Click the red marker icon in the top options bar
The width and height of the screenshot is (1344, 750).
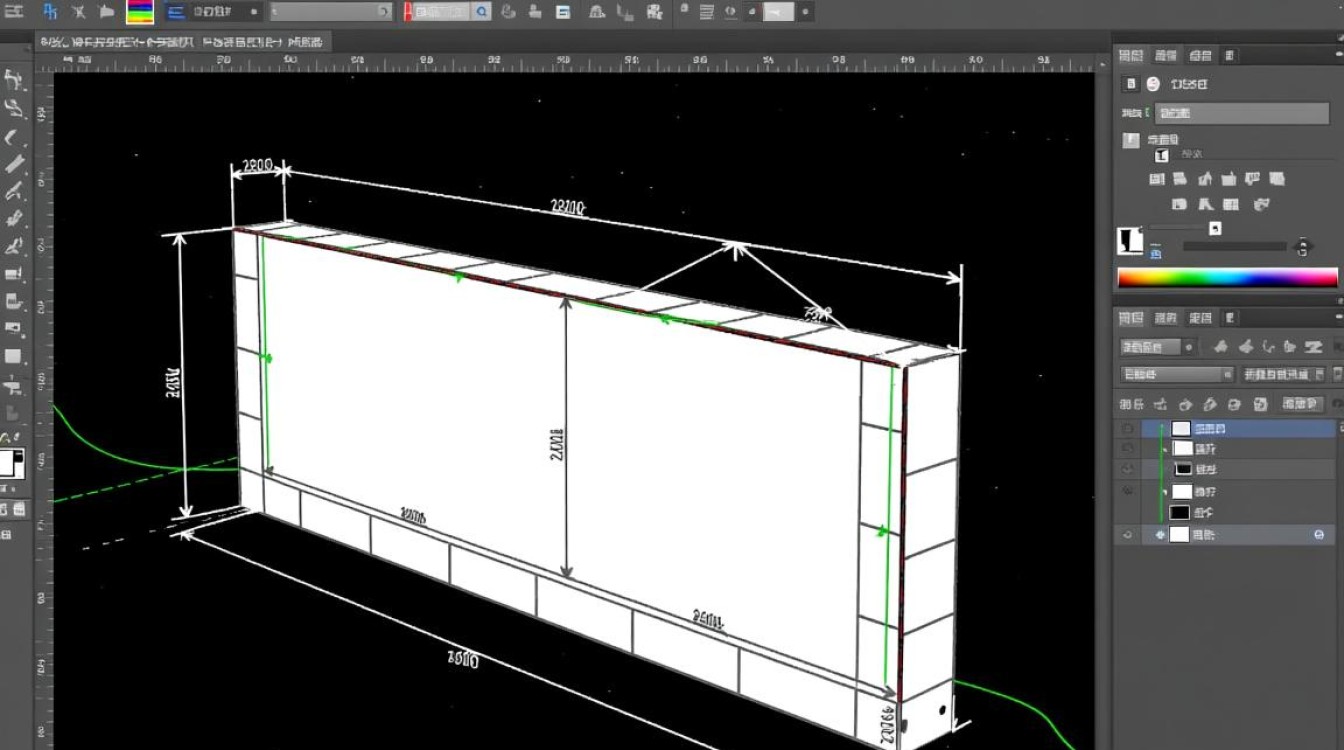click(x=409, y=12)
